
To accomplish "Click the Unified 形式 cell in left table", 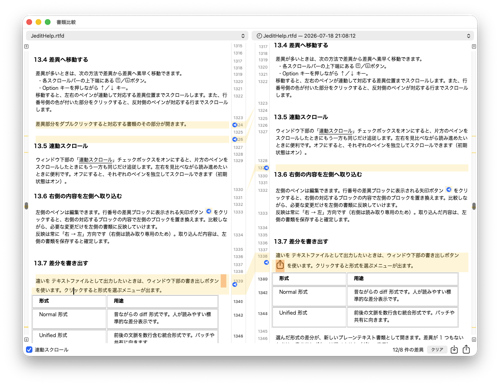I will click(x=69, y=336).
